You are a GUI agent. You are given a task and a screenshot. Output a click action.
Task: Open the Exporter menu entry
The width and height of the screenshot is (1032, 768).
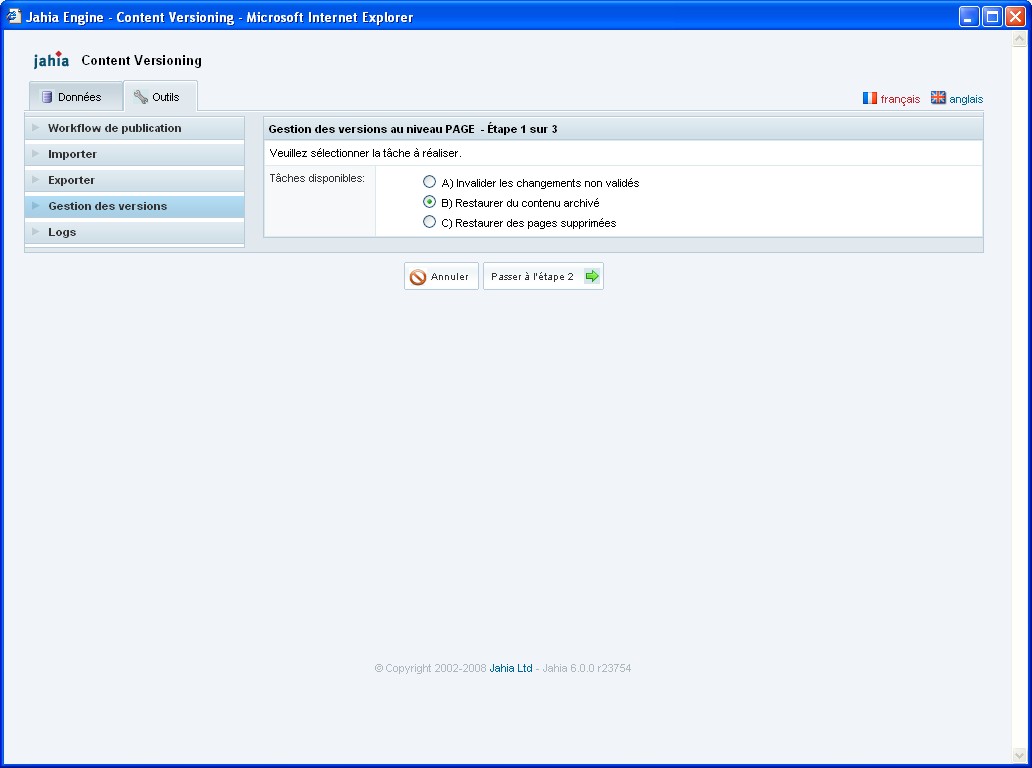click(x=134, y=180)
